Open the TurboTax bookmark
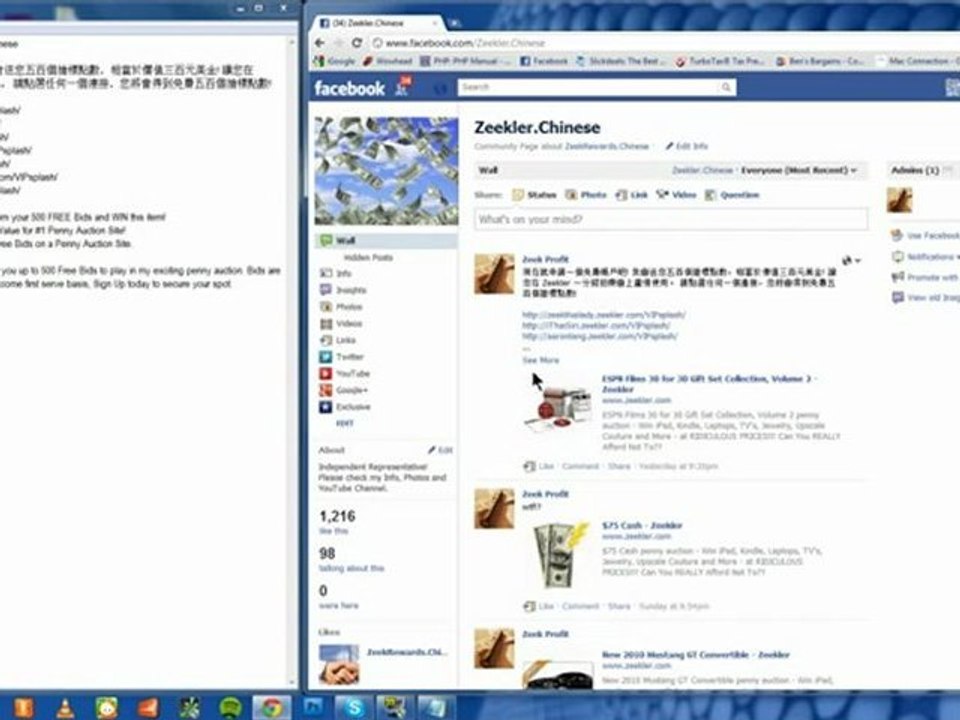The height and width of the screenshot is (720, 960). [720, 61]
